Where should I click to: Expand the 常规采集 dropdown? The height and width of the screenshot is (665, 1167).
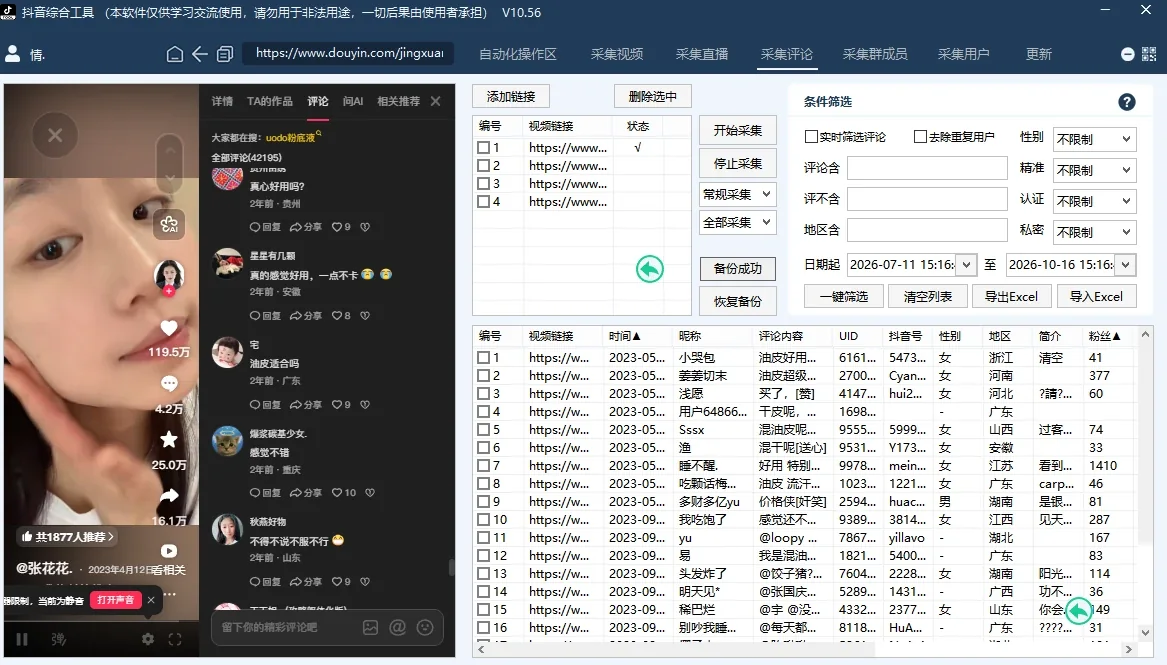click(x=738, y=194)
